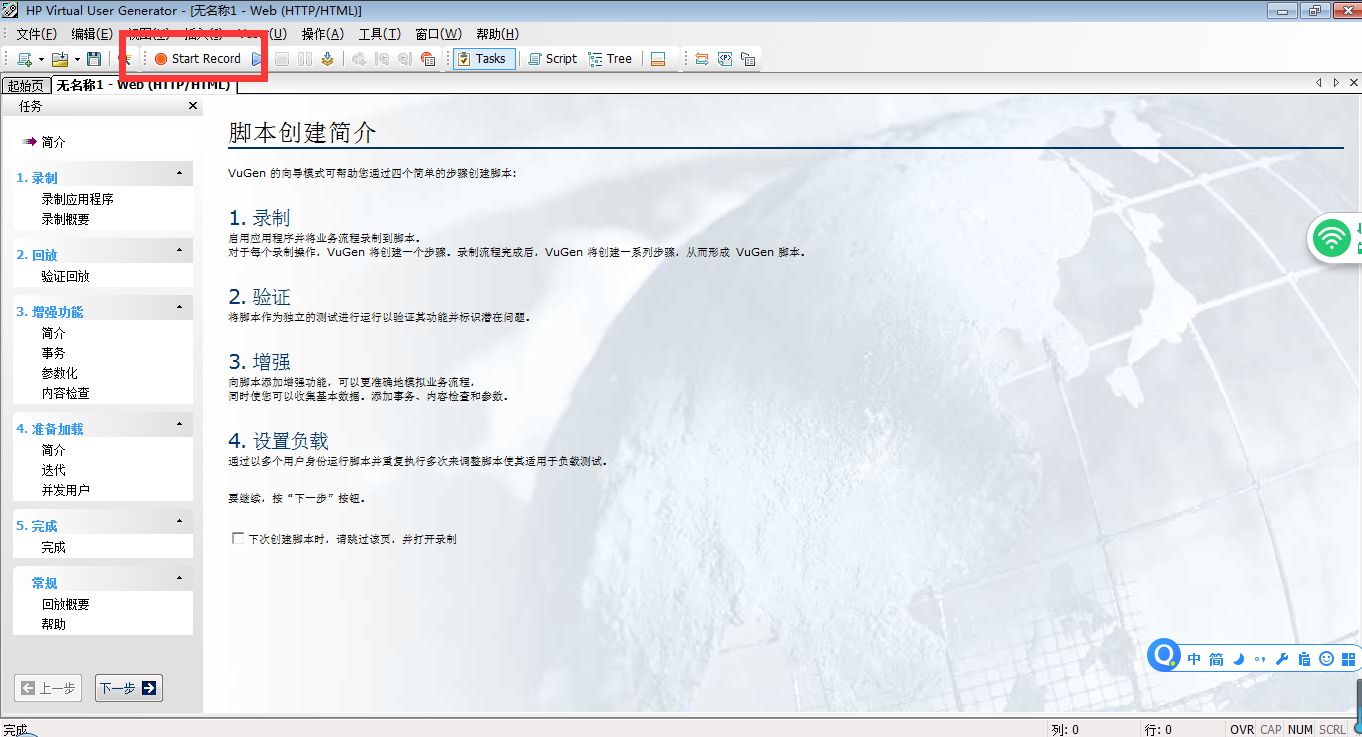Open the 工具(T) menu
Image resolution: width=1362 pixels, height=737 pixels.
point(380,34)
